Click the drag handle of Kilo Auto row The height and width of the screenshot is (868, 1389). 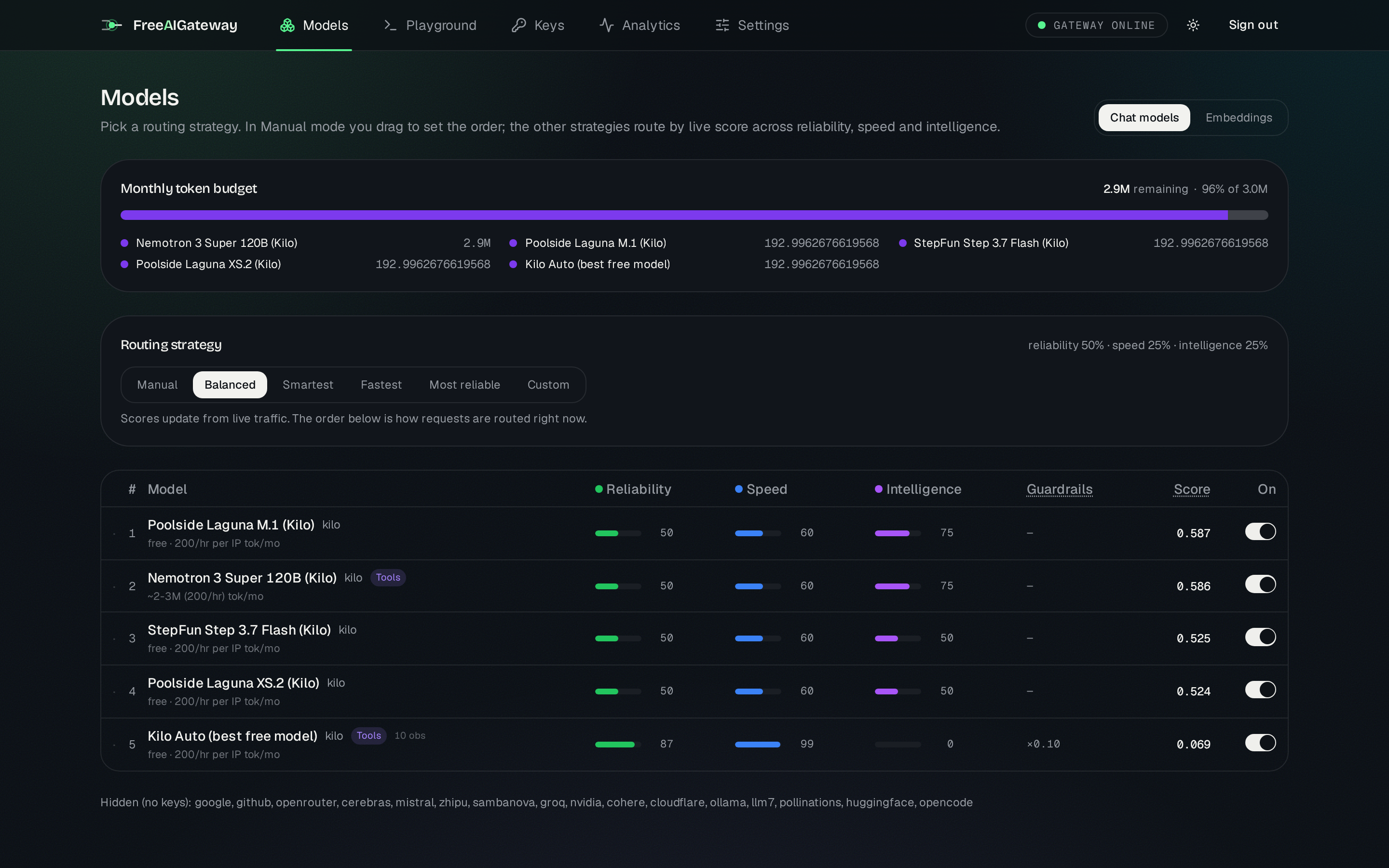(x=115, y=745)
